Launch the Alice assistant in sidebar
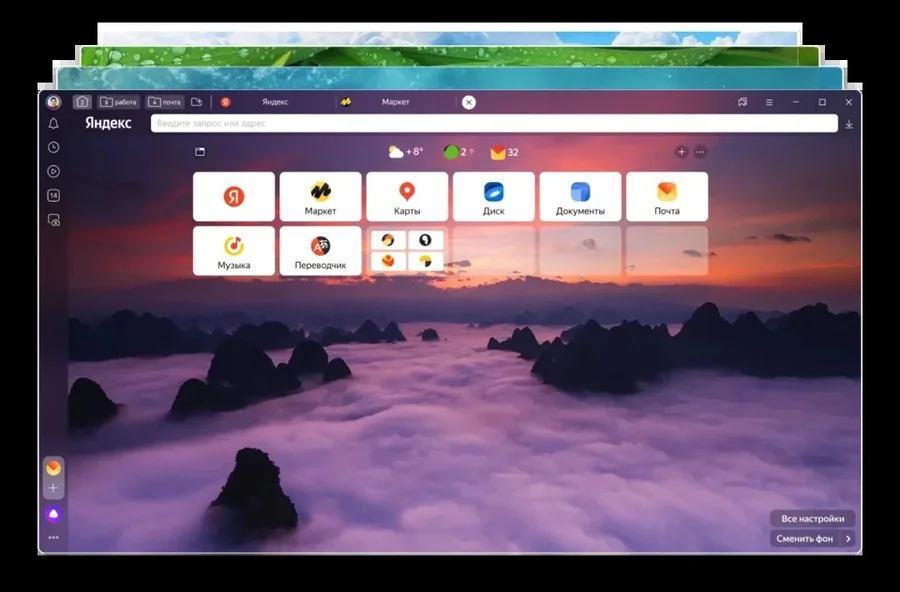The width and height of the screenshot is (900, 592). point(53,514)
